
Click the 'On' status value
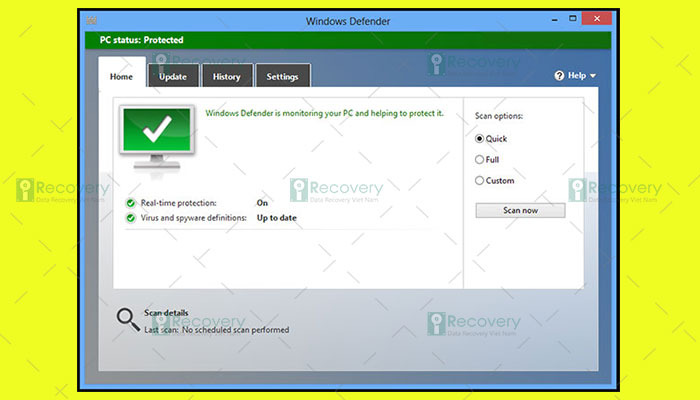262,203
